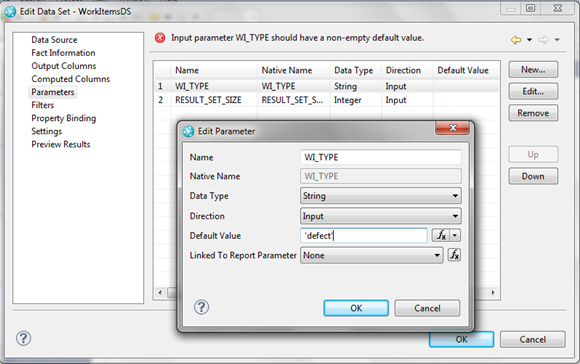Click the Edit... button
The image size is (580, 364).
coord(533,91)
